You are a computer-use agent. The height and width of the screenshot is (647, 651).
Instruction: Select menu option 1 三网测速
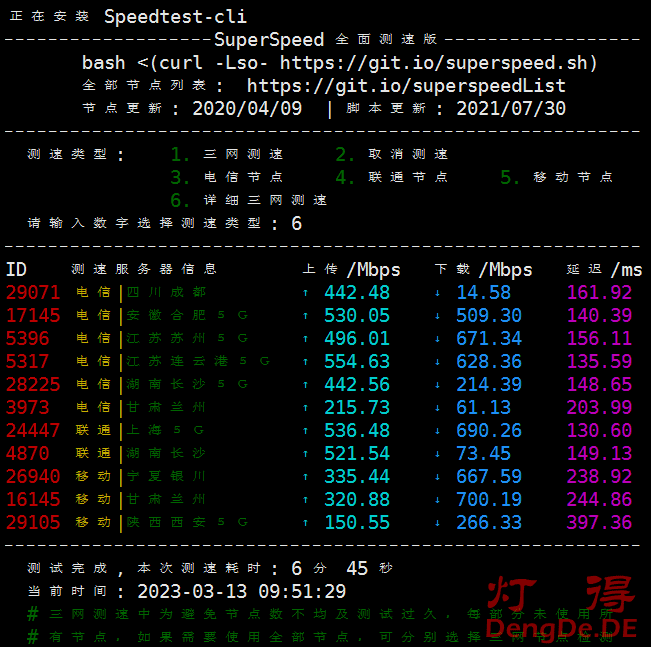click(x=227, y=154)
